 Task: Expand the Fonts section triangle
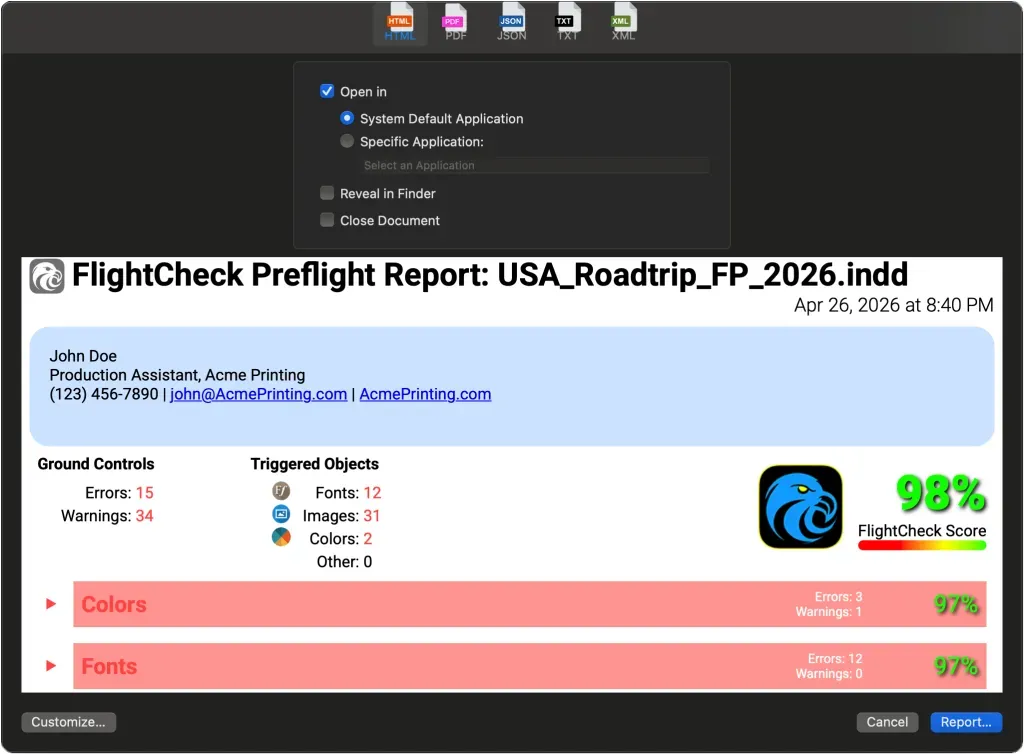coord(51,666)
